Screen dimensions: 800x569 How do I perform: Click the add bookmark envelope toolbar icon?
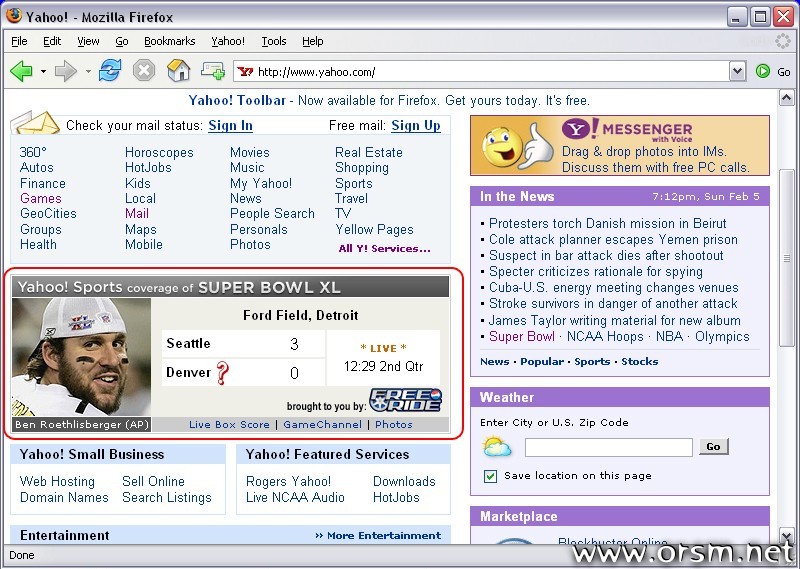point(213,70)
